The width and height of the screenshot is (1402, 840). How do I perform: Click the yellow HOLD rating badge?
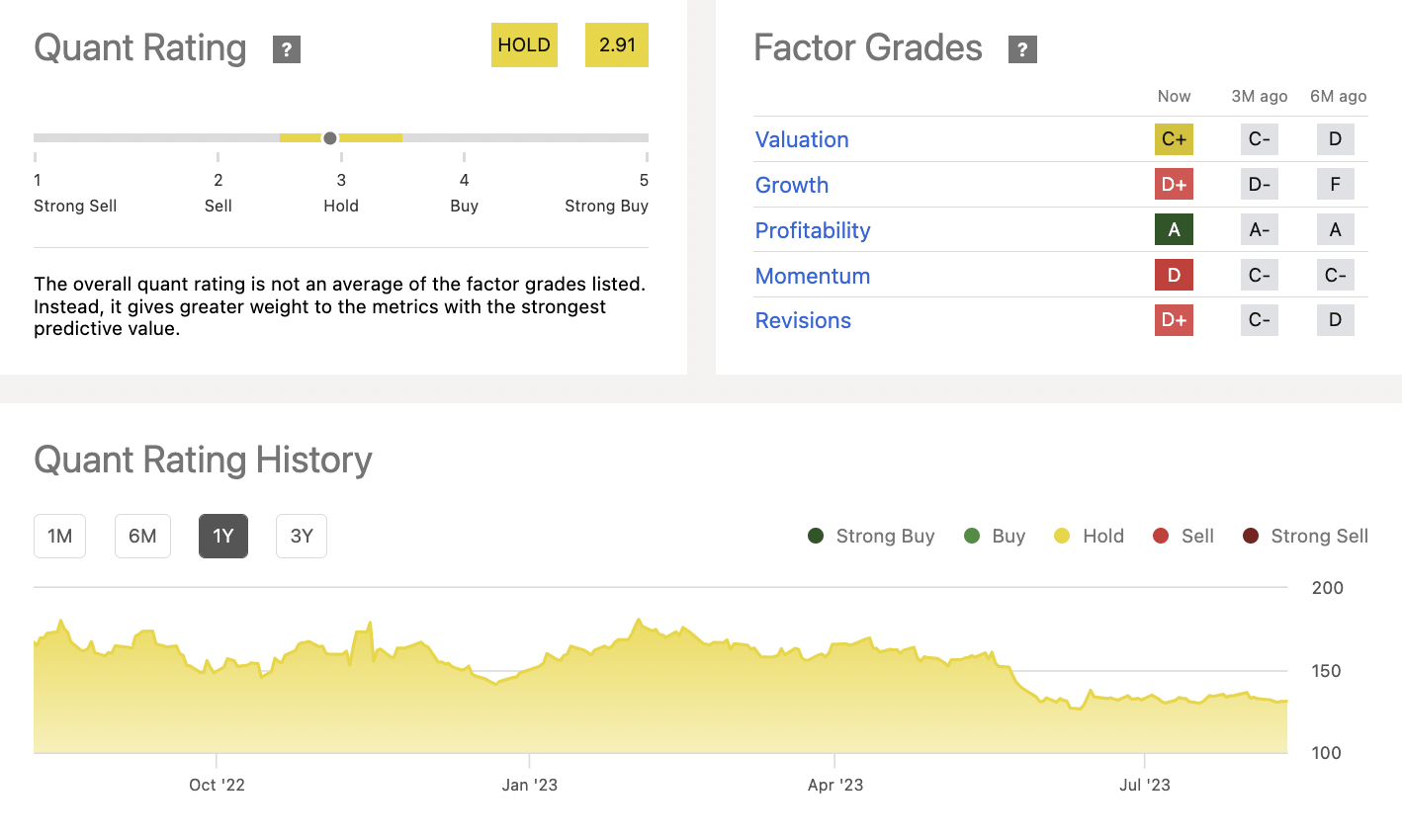524,45
